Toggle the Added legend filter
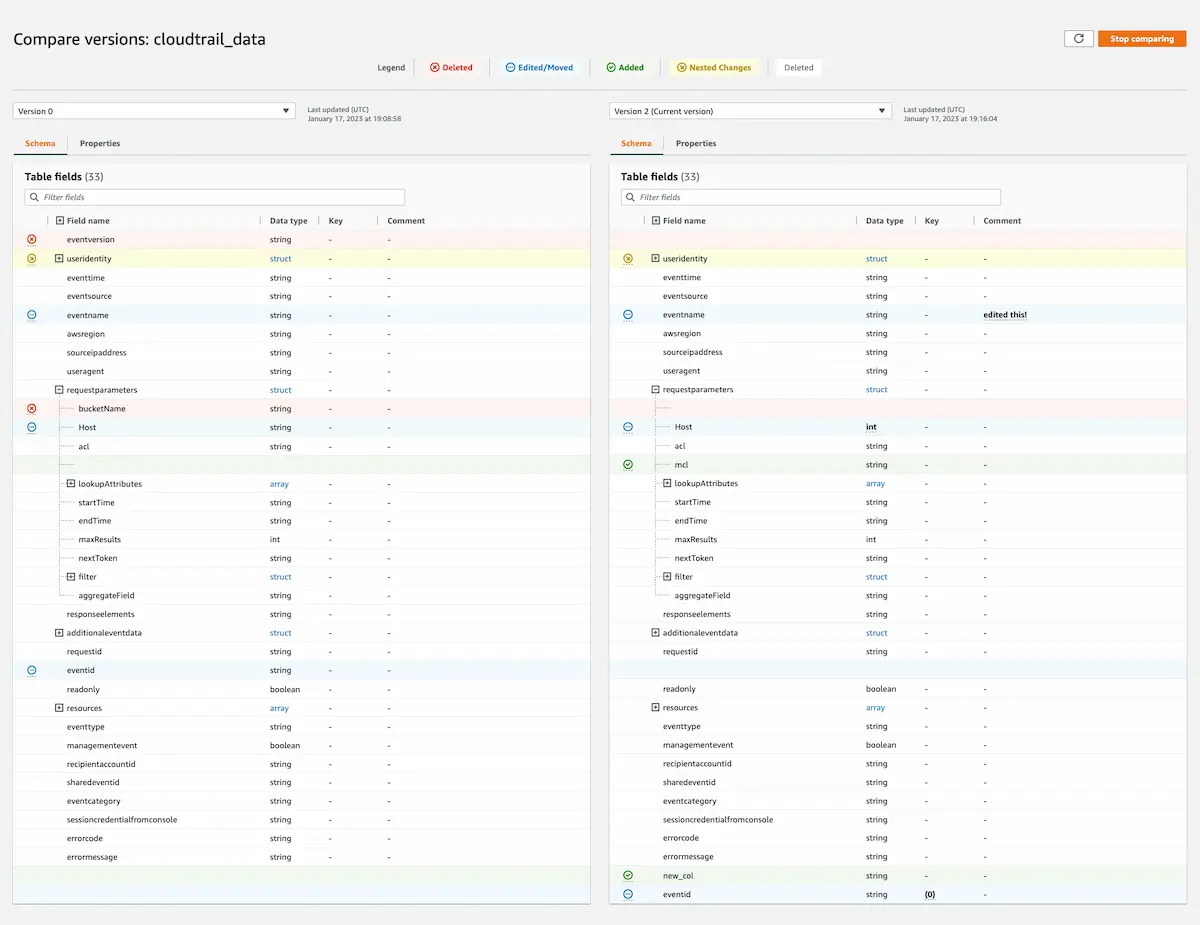Image resolution: width=1200 pixels, height=925 pixels. (x=625, y=67)
